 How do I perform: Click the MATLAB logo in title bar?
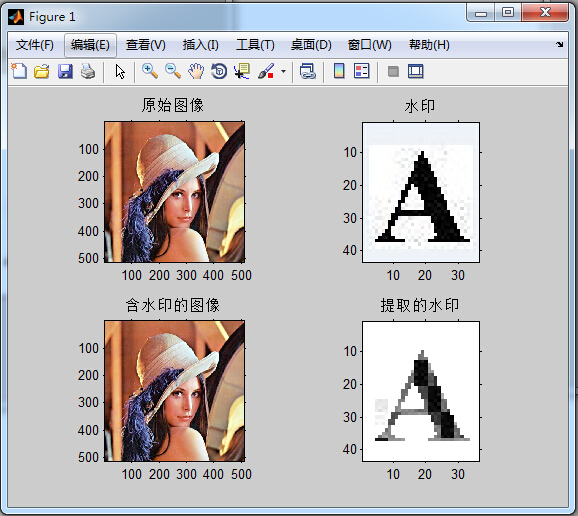point(16,17)
